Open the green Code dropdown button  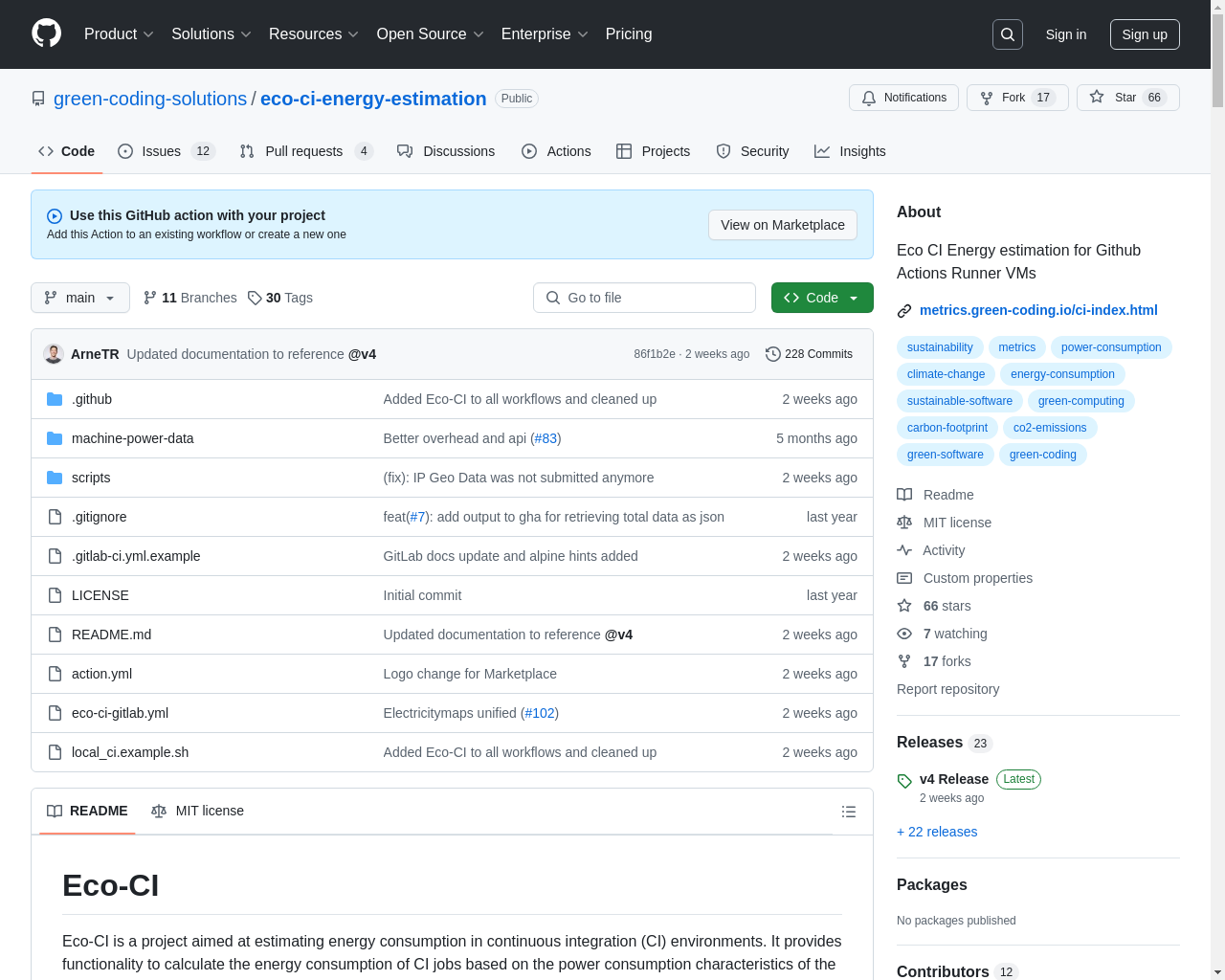pos(822,298)
